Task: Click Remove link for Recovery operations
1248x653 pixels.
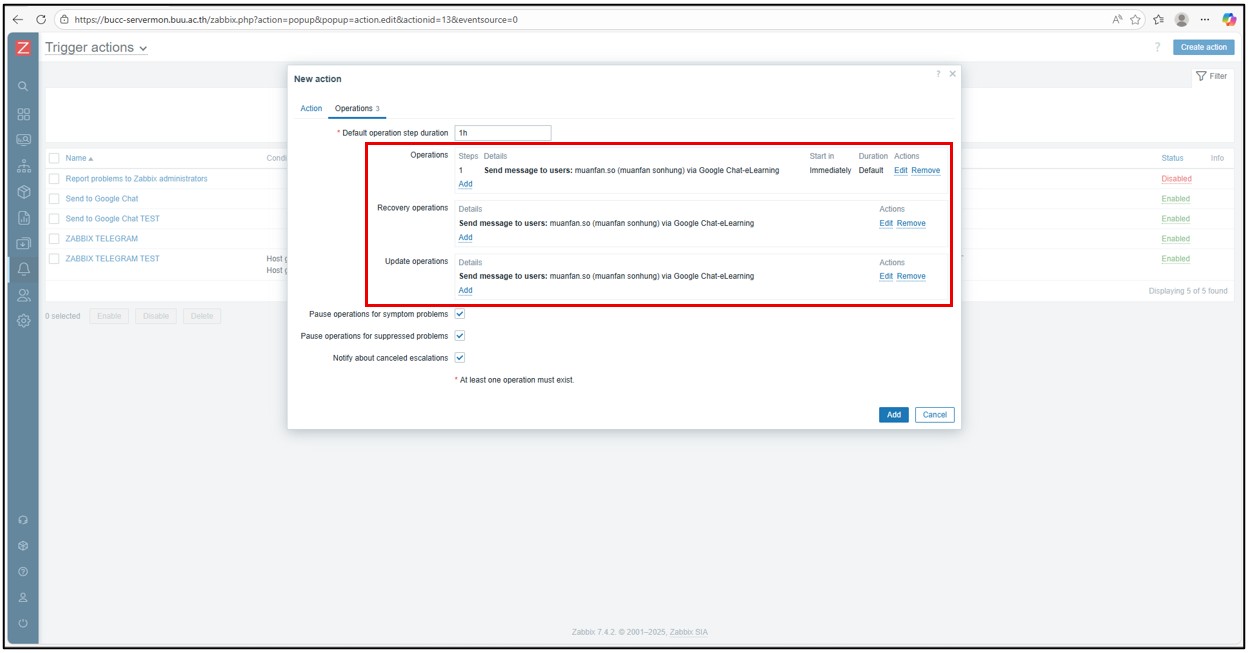Action: pos(910,223)
